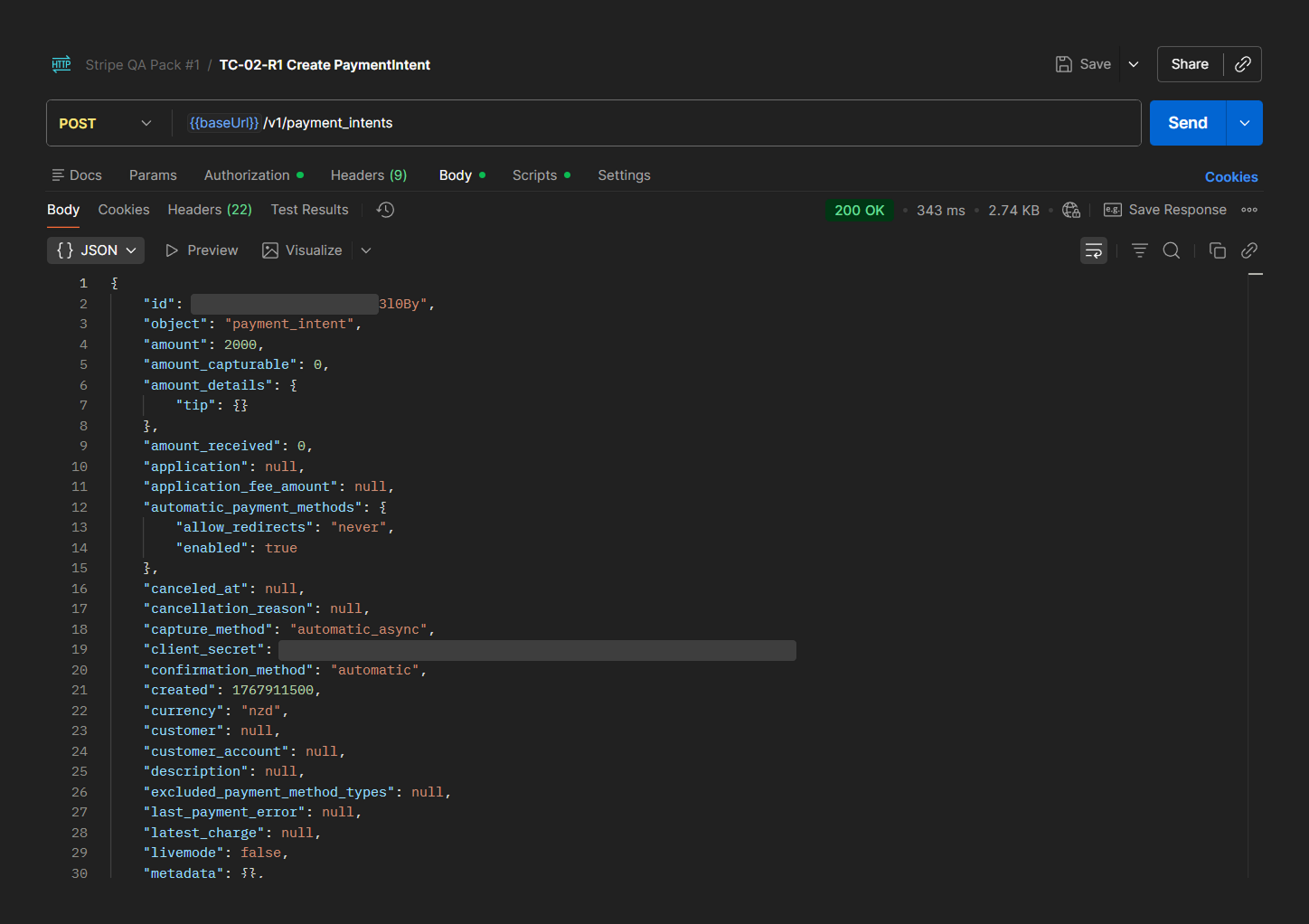
Task: Switch to the response Cookies tab
Action: pos(124,210)
